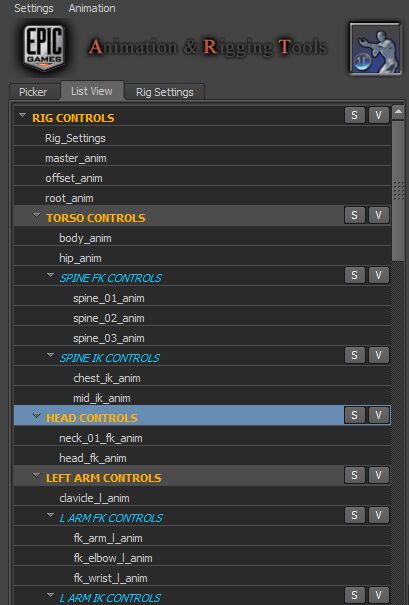Toggle V visibility for L ARM FK CONTROLS
Screen dimensions: 409x605
tap(379, 515)
